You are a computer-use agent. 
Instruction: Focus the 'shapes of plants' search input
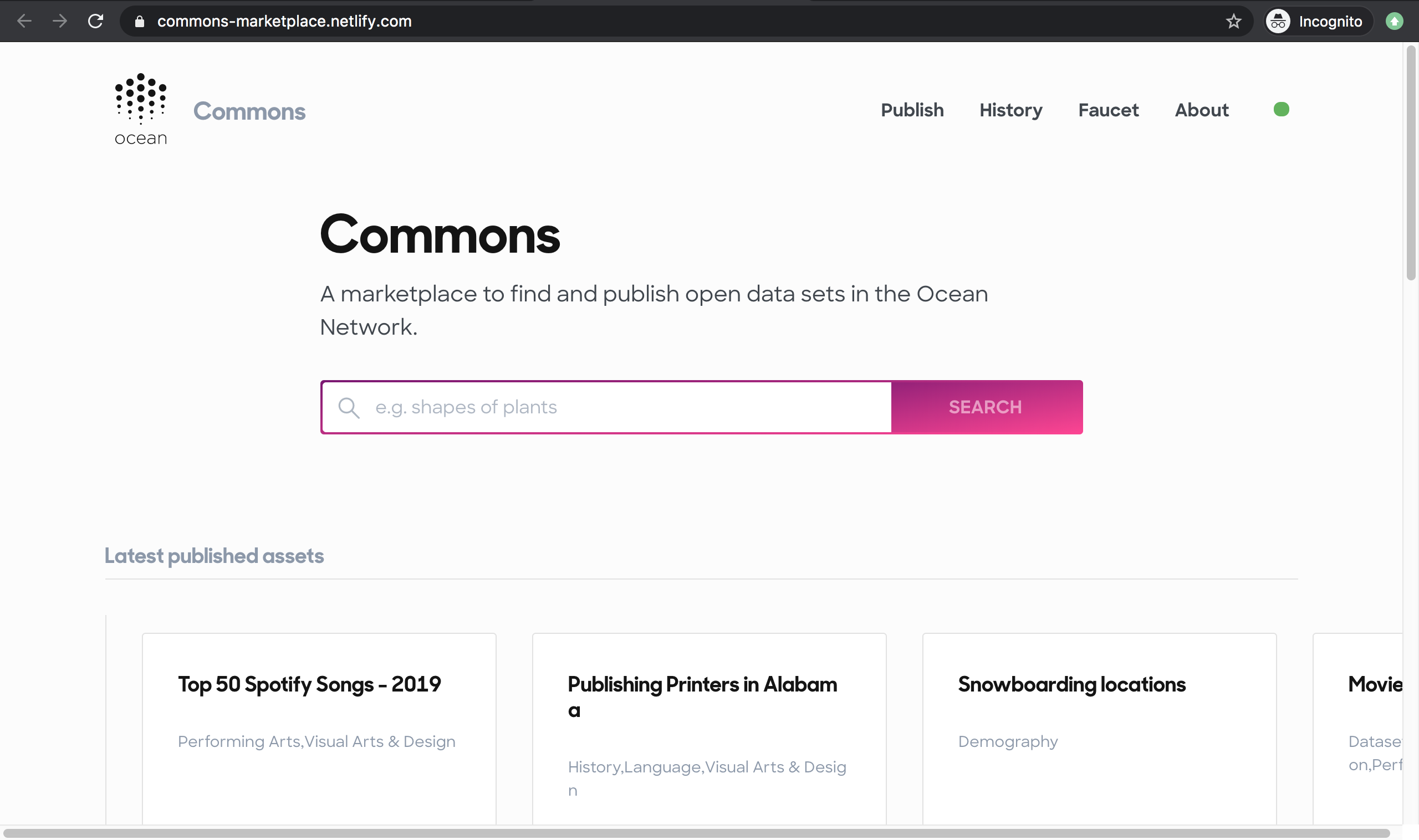(623, 408)
